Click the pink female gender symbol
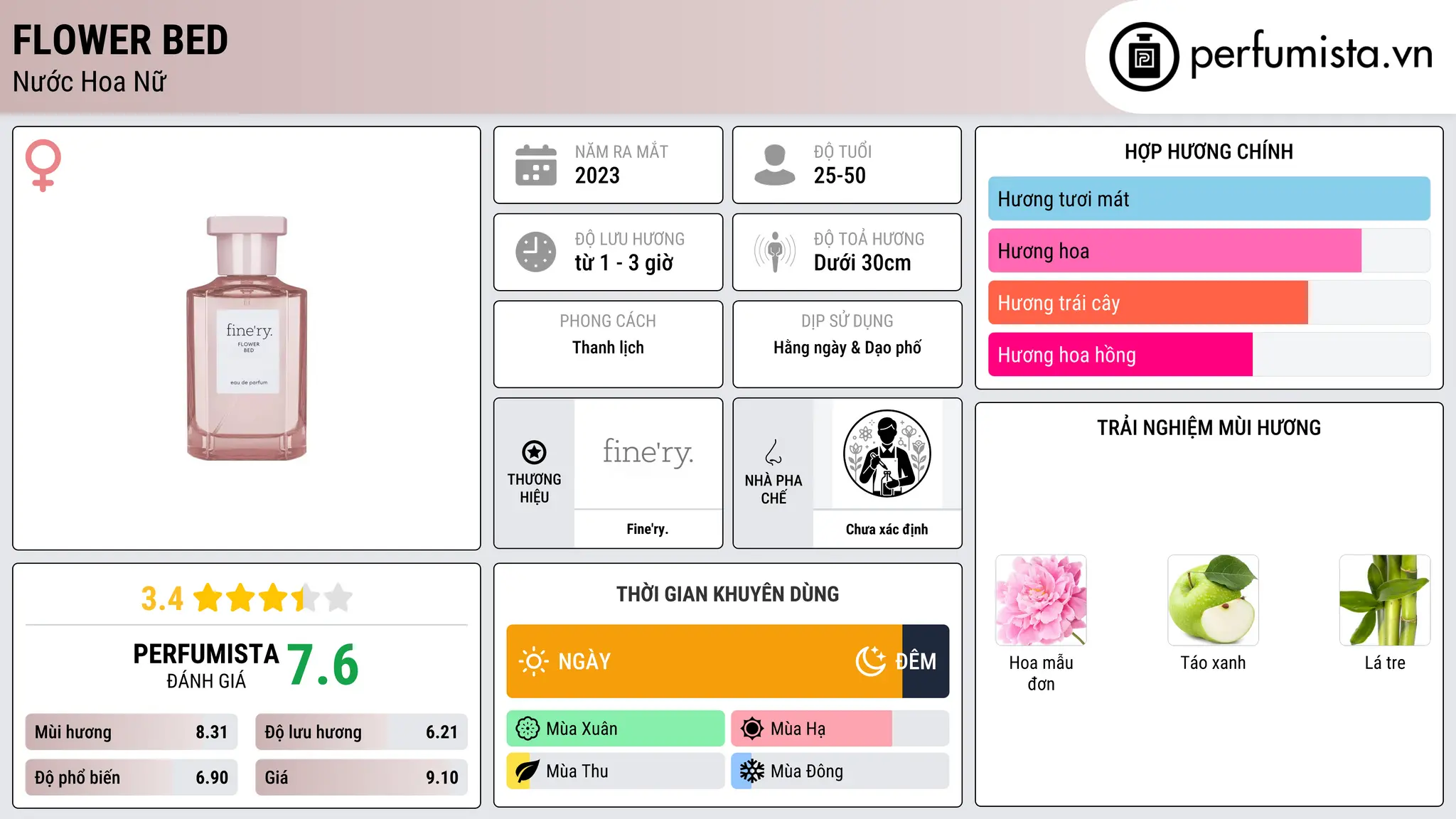 pos(43,165)
